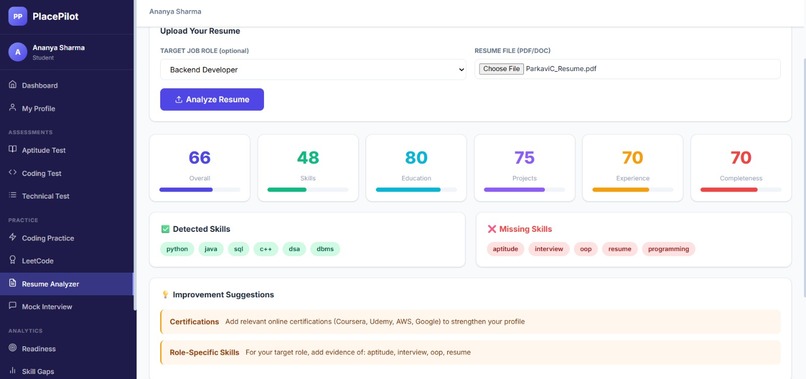
Task: Click the red X icon by Missing Skills
Action: pos(492,229)
